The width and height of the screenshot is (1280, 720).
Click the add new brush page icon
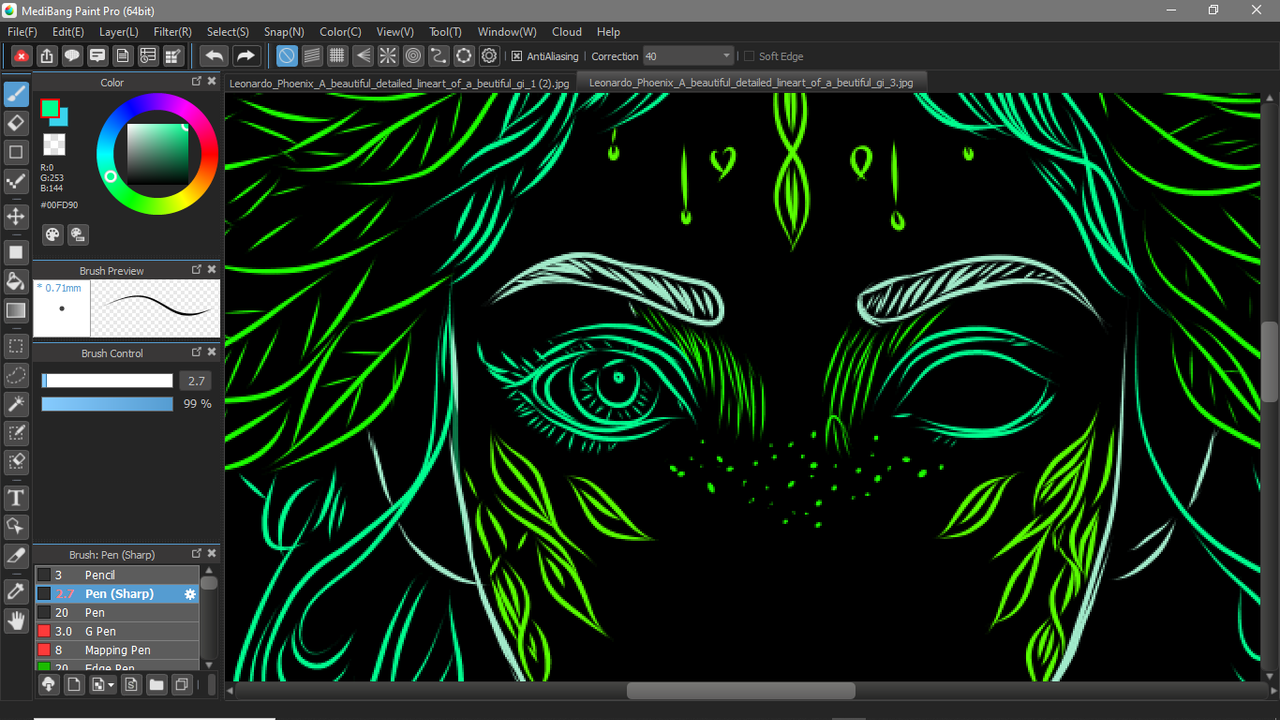(x=74, y=685)
